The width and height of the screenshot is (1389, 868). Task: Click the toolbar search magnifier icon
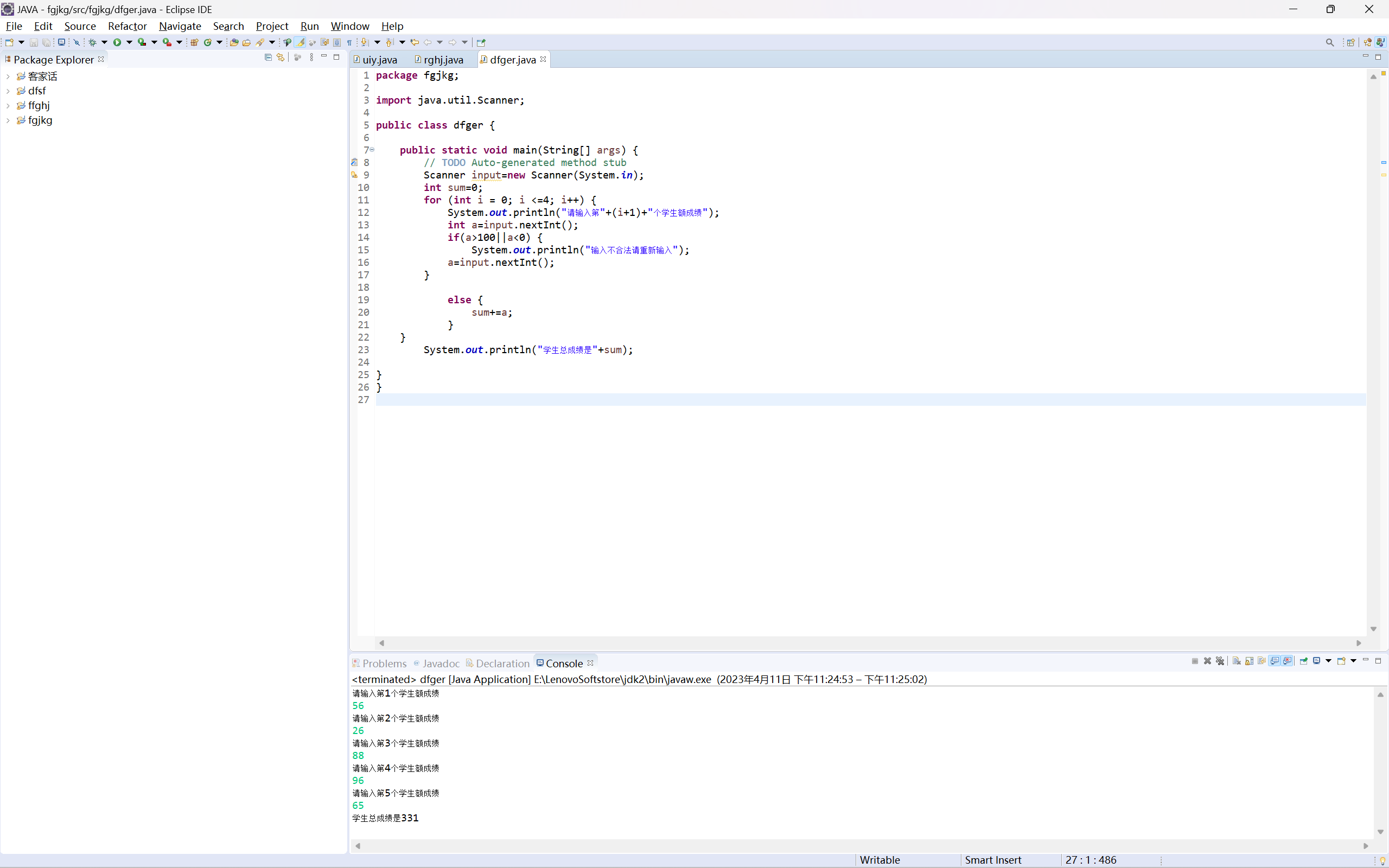[1329, 42]
